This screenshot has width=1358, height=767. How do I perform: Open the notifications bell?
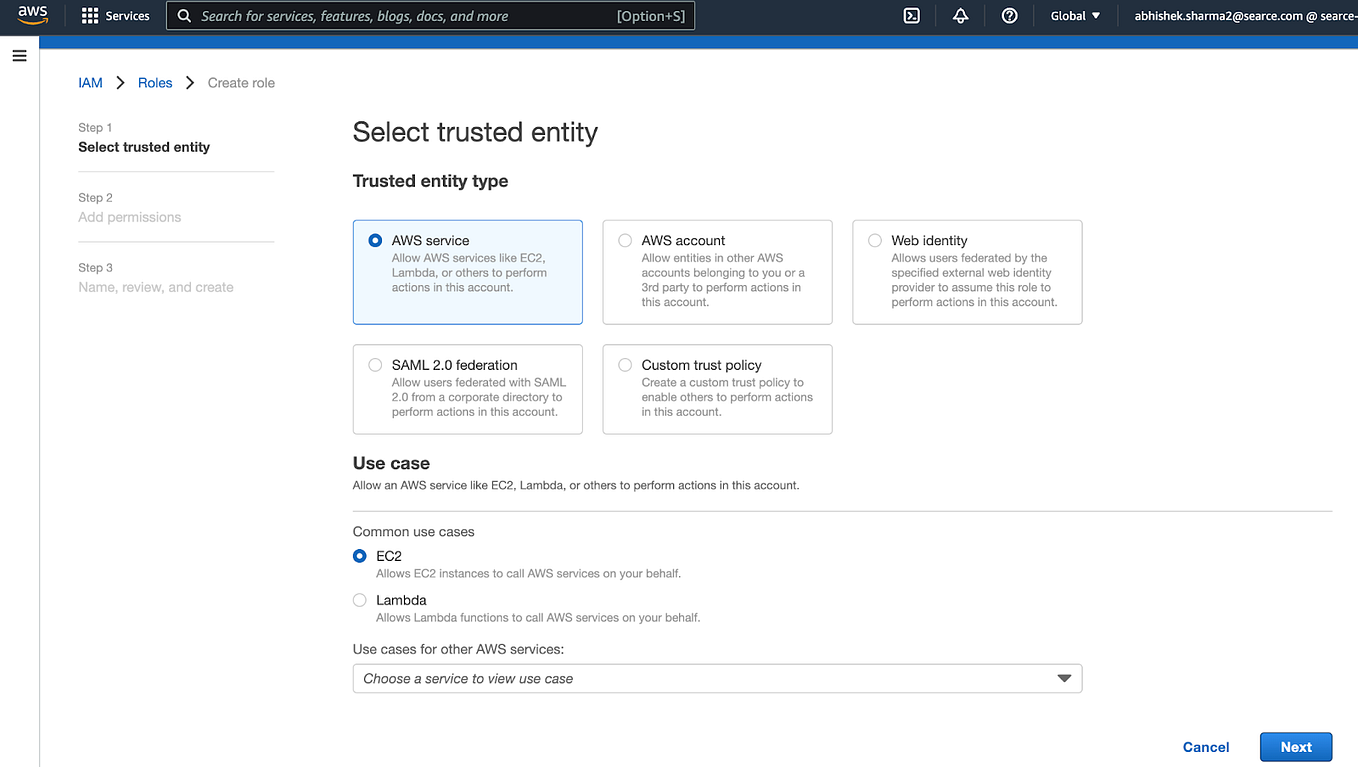[x=959, y=15]
